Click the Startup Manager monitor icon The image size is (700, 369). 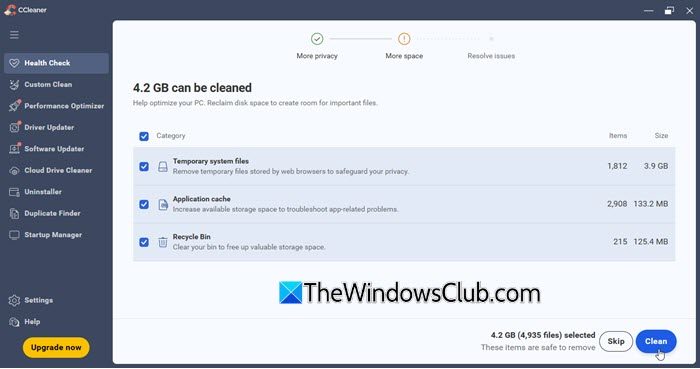pyautogui.click(x=14, y=235)
